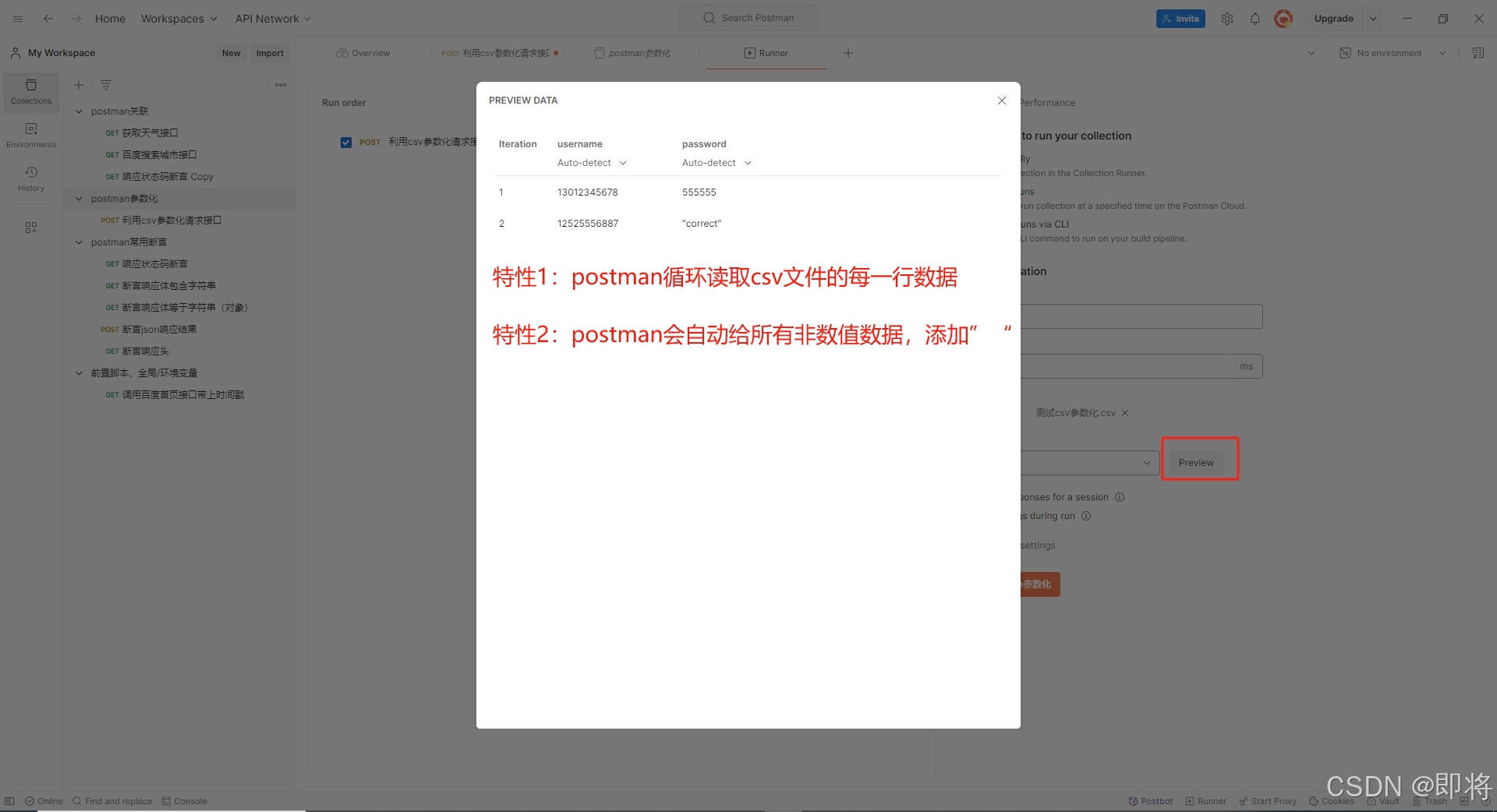
Task: Open the History sidebar panel
Action: click(x=31, y=179)
